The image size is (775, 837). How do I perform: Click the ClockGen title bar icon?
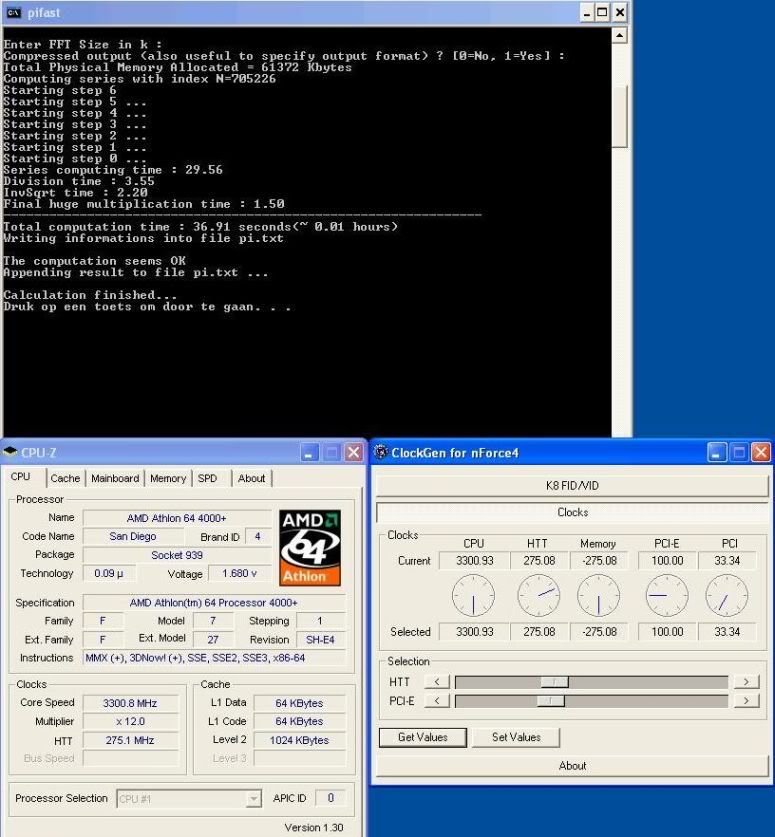380,452
